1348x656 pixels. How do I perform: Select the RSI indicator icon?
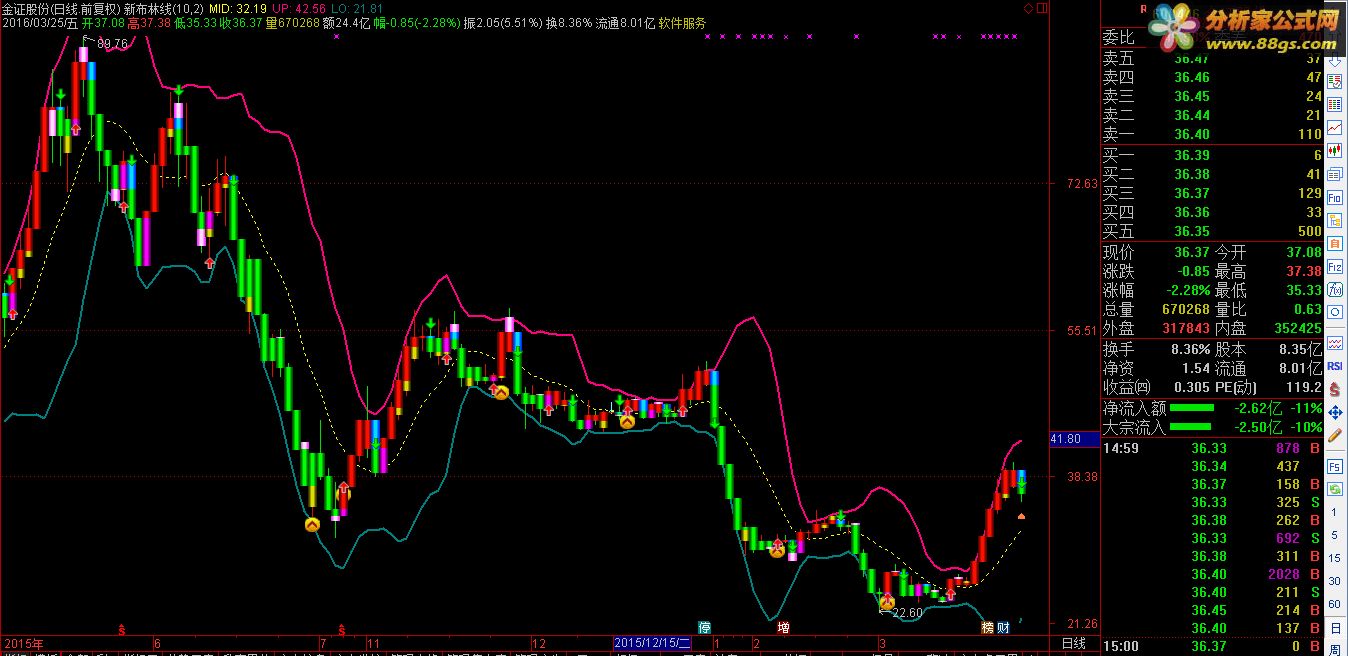point(1334,367)
